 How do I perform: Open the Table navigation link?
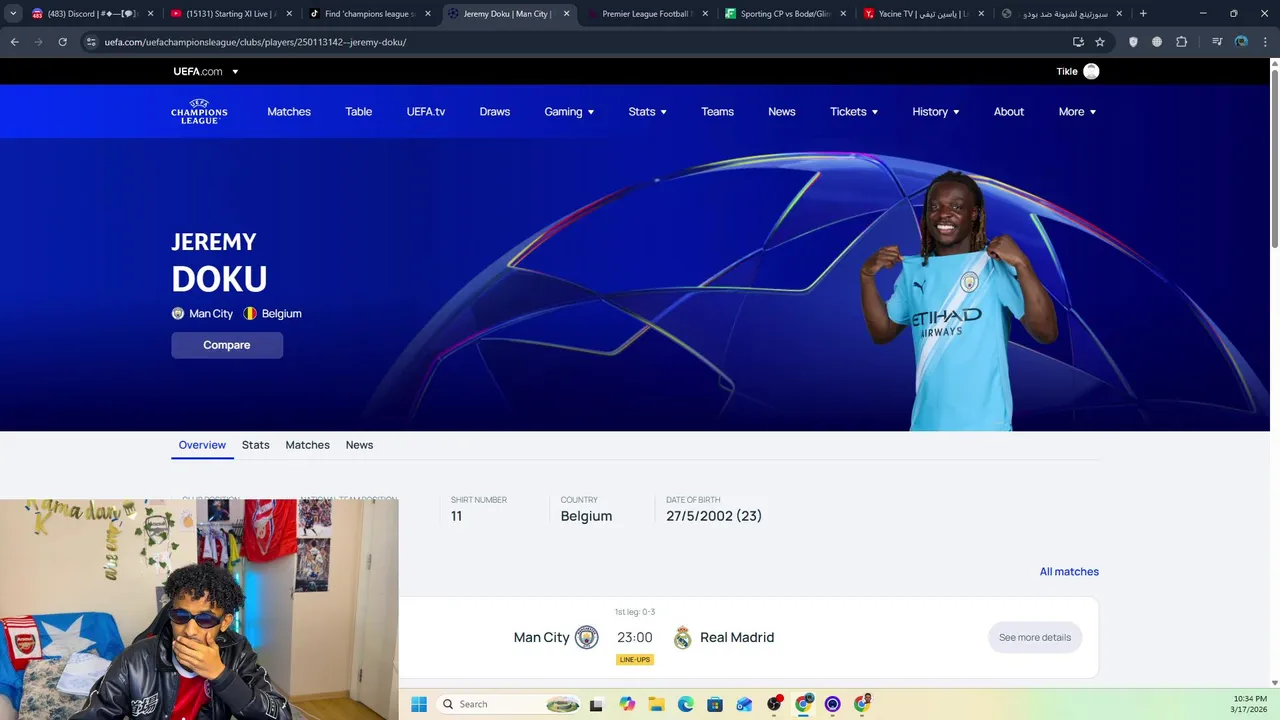coord(358,112)
